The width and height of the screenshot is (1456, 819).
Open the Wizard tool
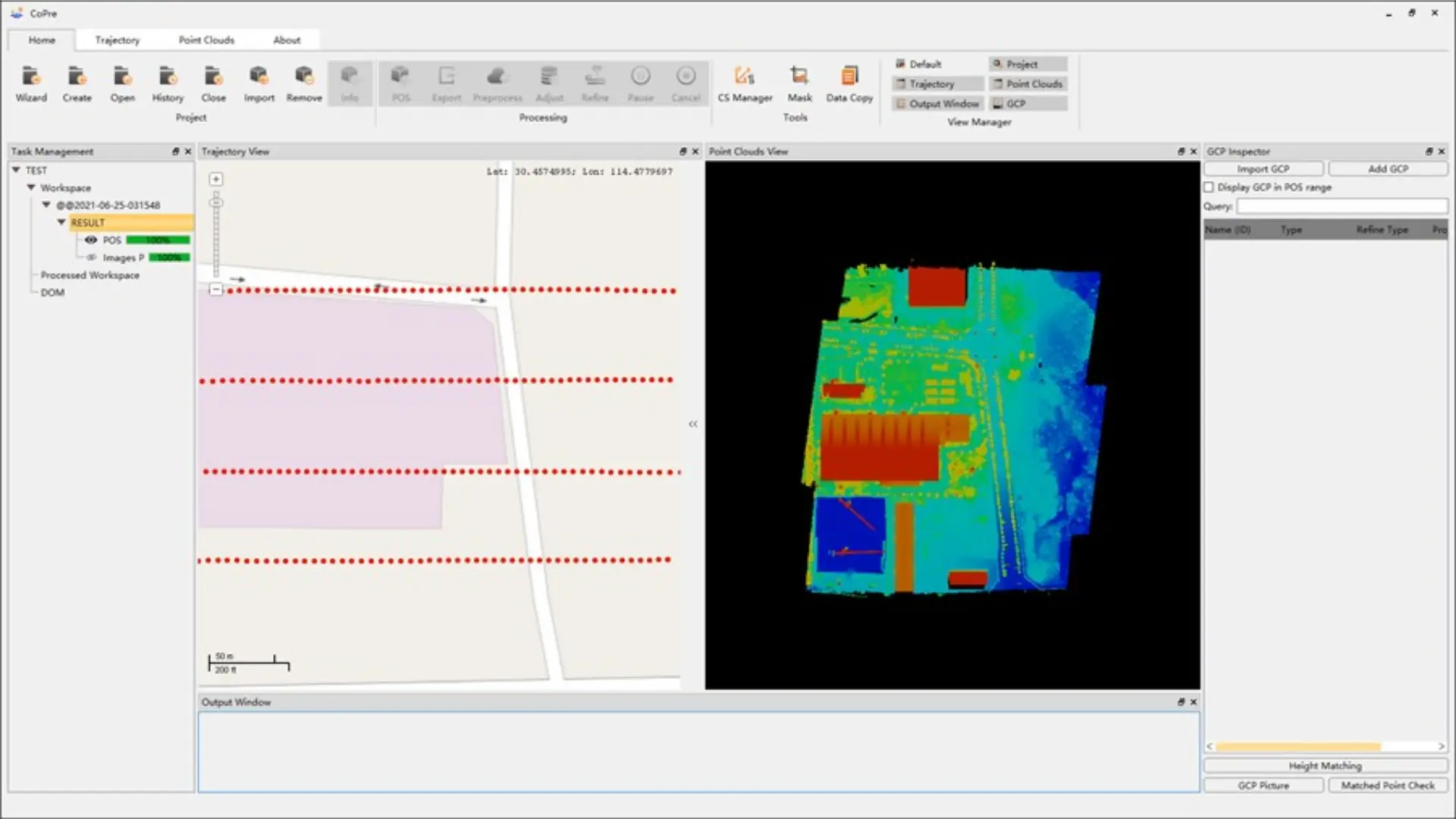[x=31, y=83]
